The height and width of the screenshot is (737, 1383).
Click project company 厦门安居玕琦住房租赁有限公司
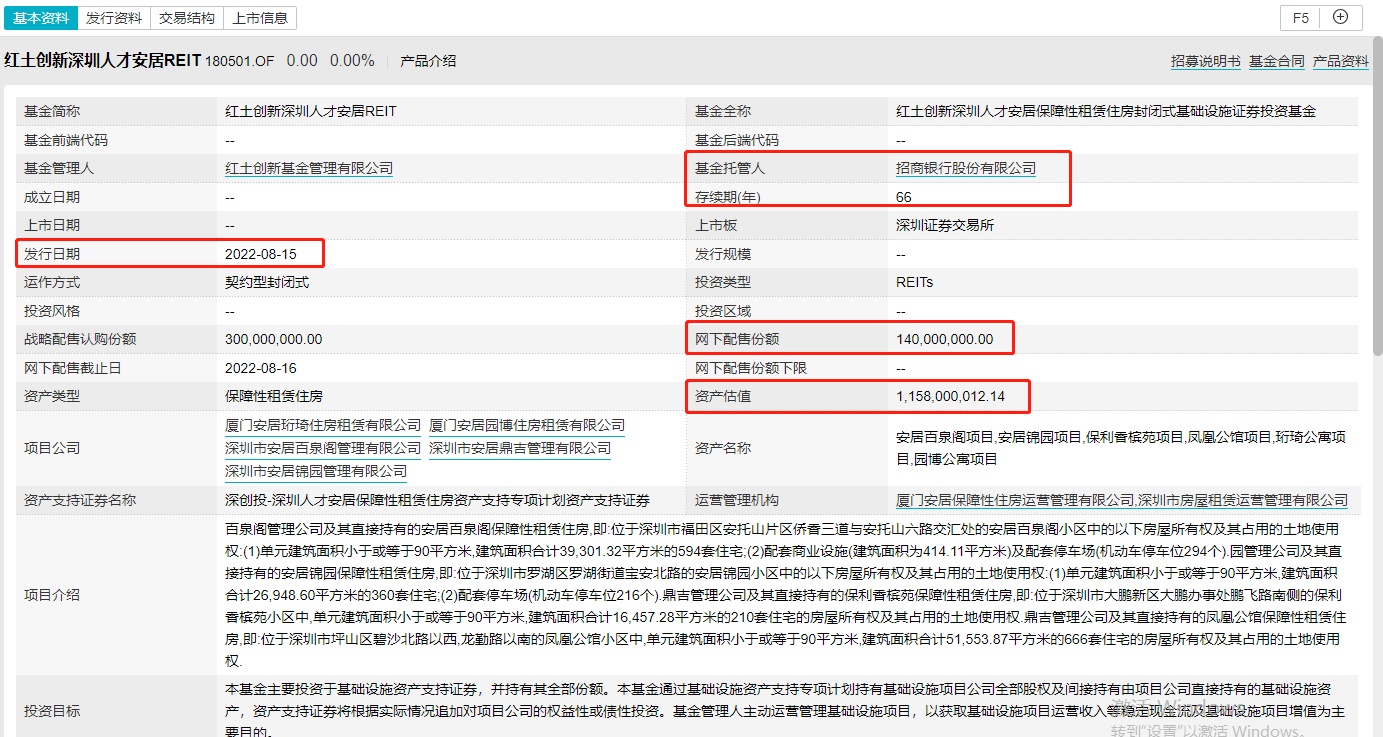point(323,426)
